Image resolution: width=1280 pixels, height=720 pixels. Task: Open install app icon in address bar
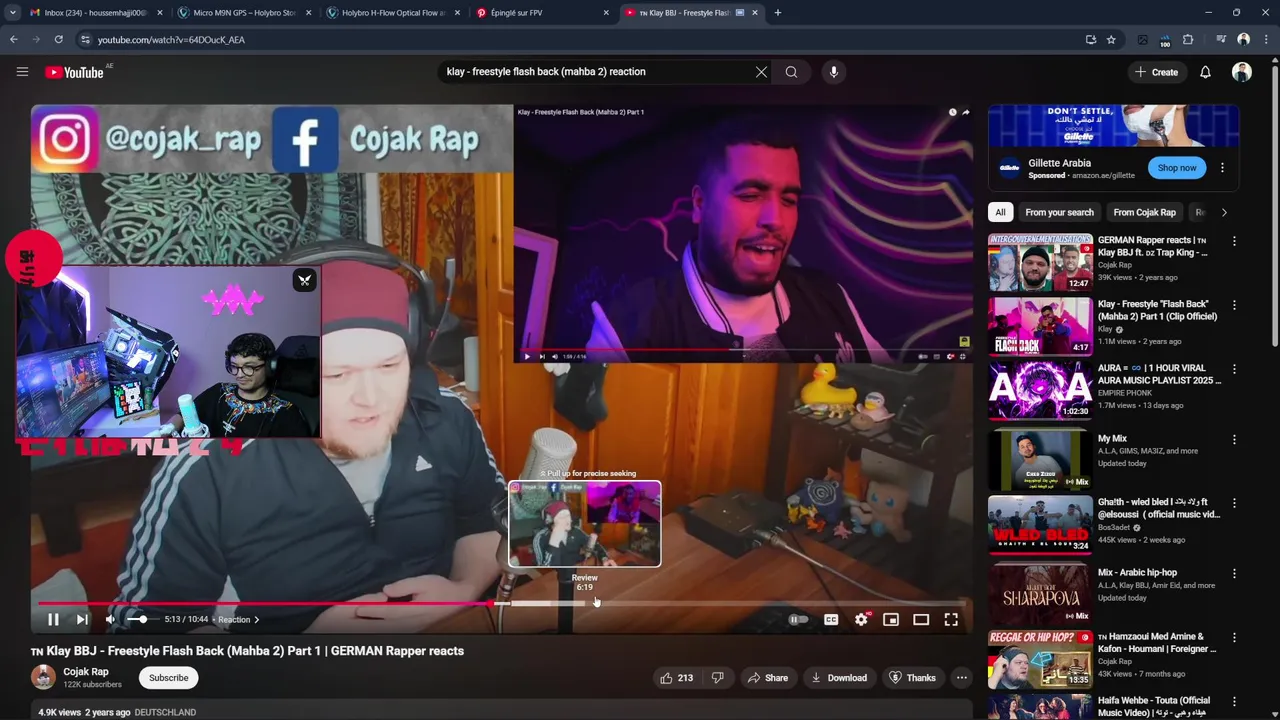click(x=1090, y=40)
